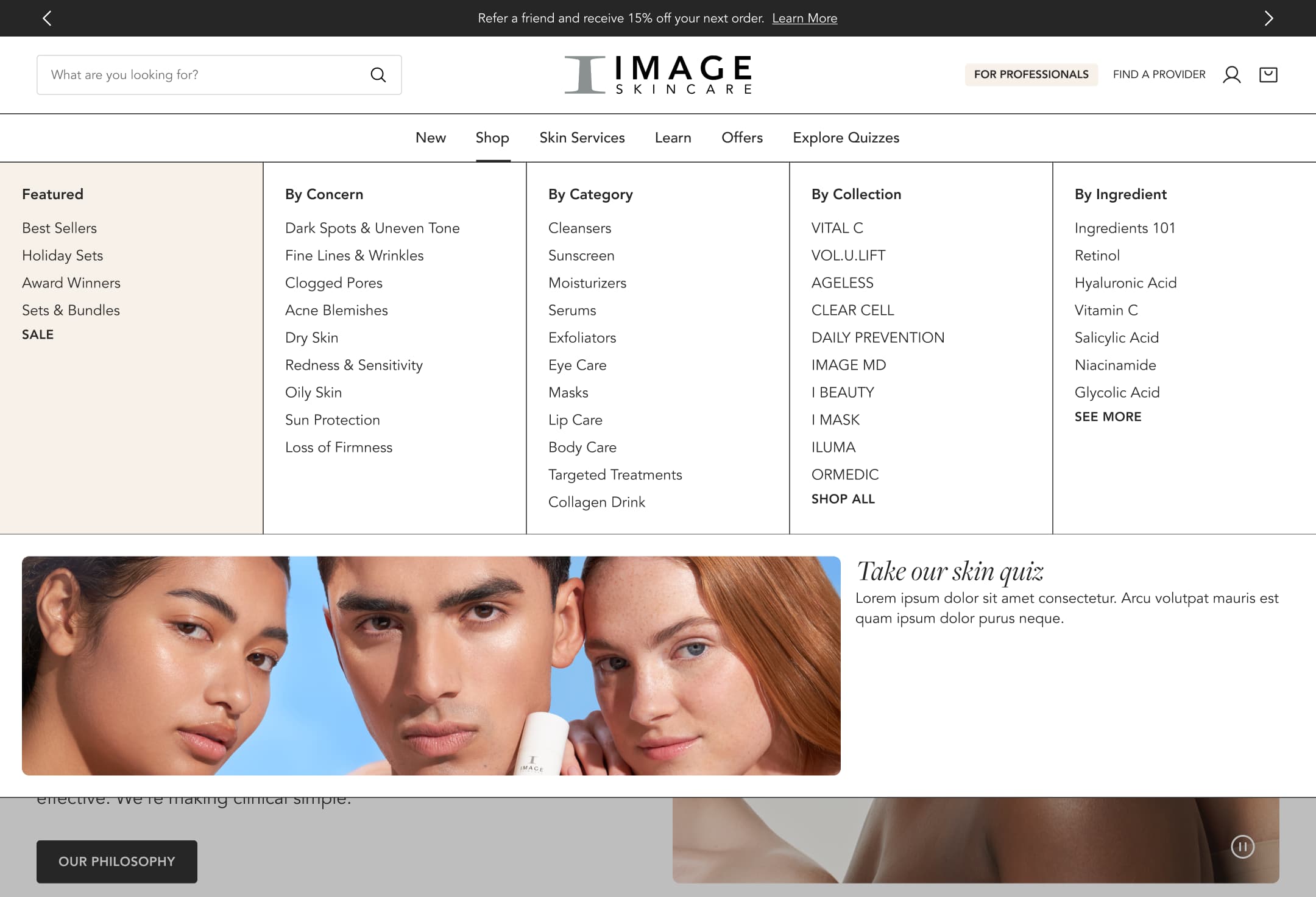Select Hyaluronic Acid ingredient
Image resolution: width=1316 pixels, height=897 pixels.
pos(1125,283)
